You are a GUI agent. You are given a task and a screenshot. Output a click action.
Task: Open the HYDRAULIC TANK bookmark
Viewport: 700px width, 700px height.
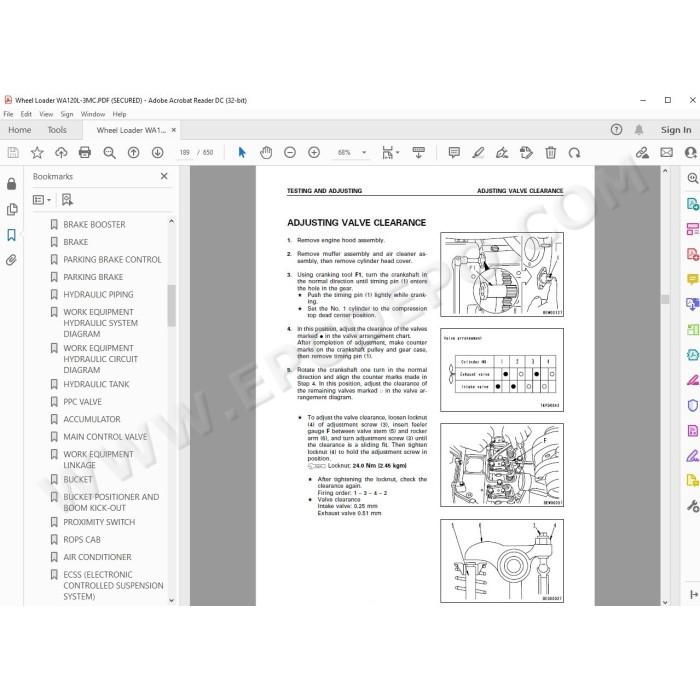(96, 384)
